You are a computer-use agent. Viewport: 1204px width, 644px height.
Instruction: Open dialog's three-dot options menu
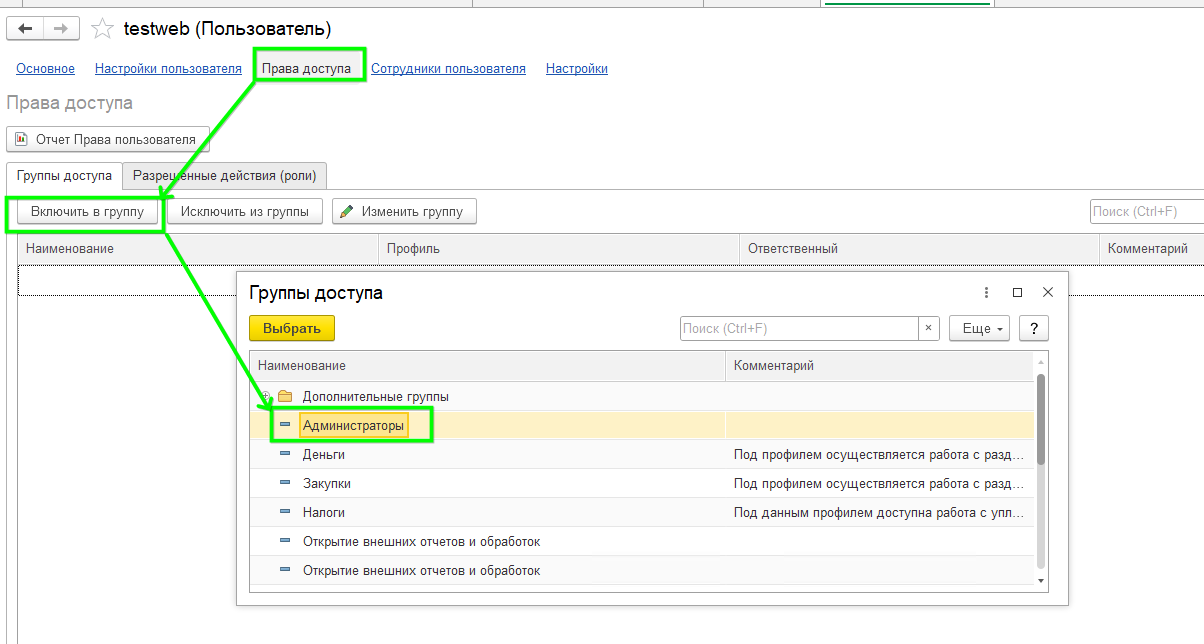coord(986,293)
